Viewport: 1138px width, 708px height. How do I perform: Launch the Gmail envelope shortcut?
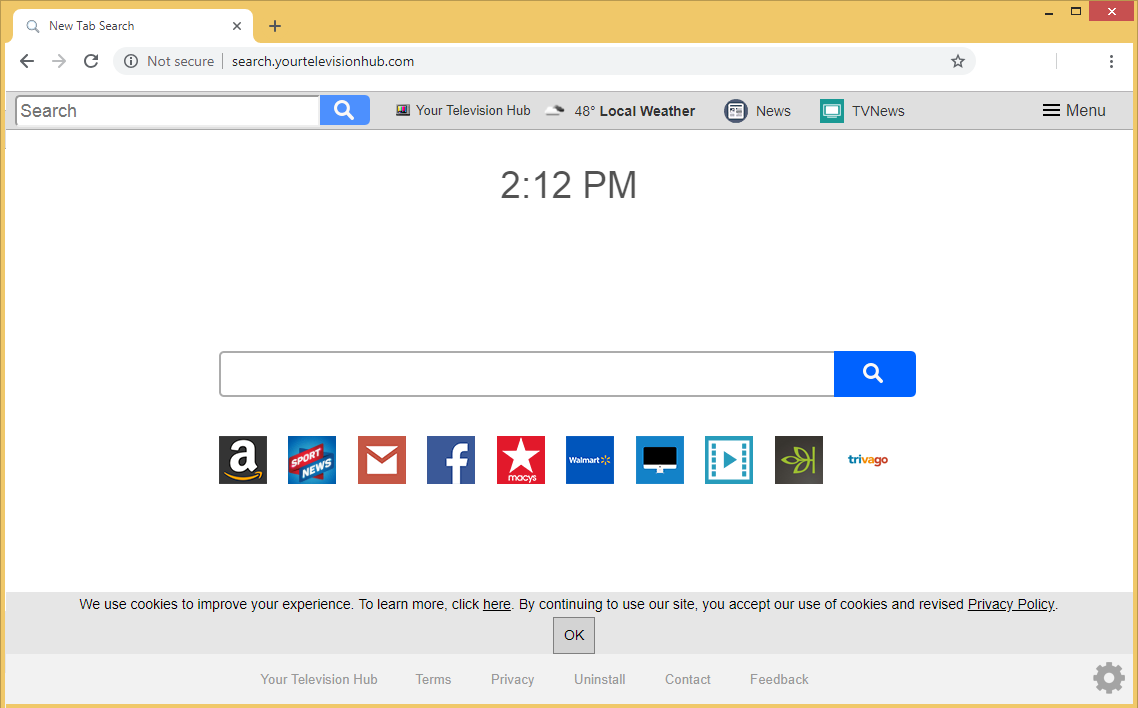click(x=382, y=460)
